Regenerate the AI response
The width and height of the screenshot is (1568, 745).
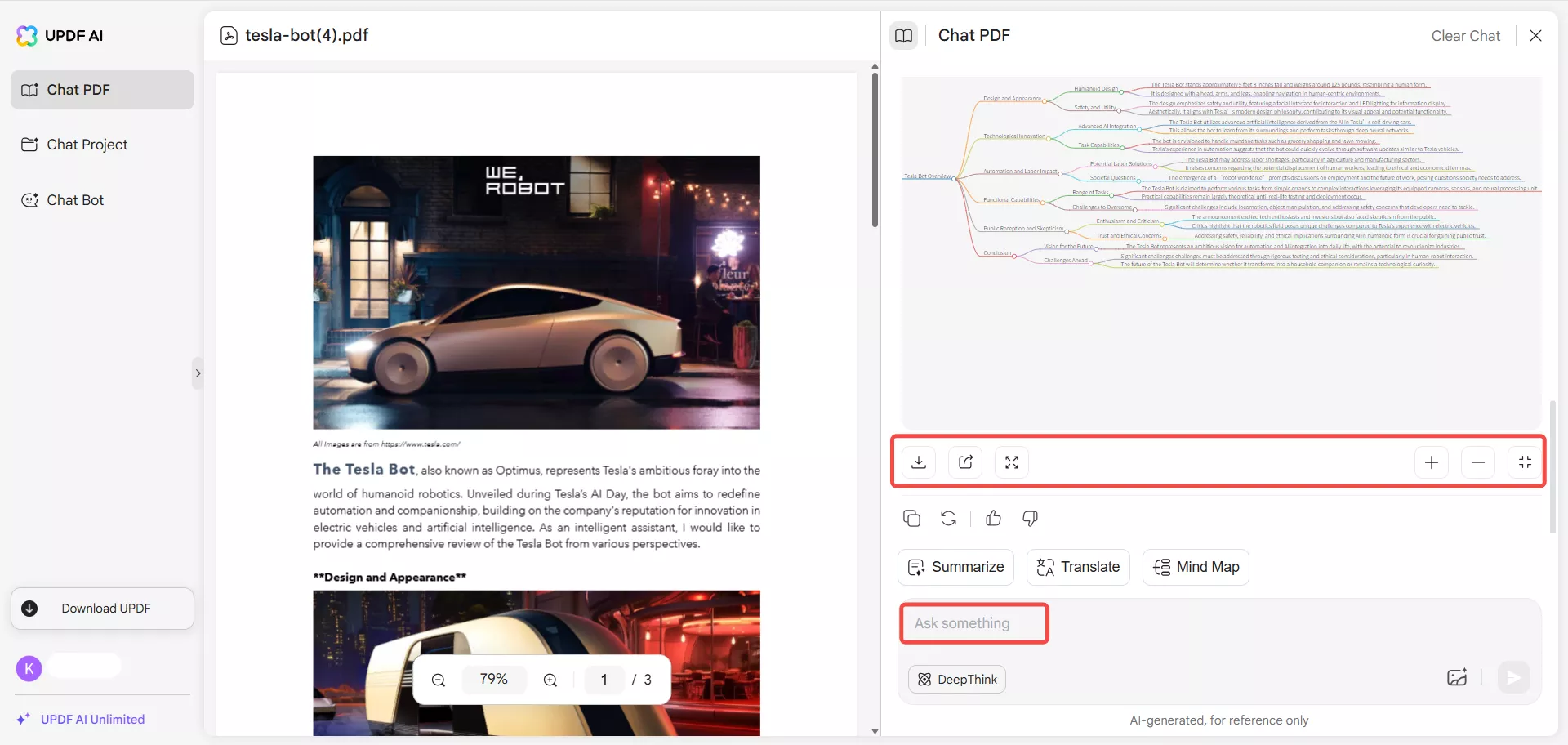point(948,518)
